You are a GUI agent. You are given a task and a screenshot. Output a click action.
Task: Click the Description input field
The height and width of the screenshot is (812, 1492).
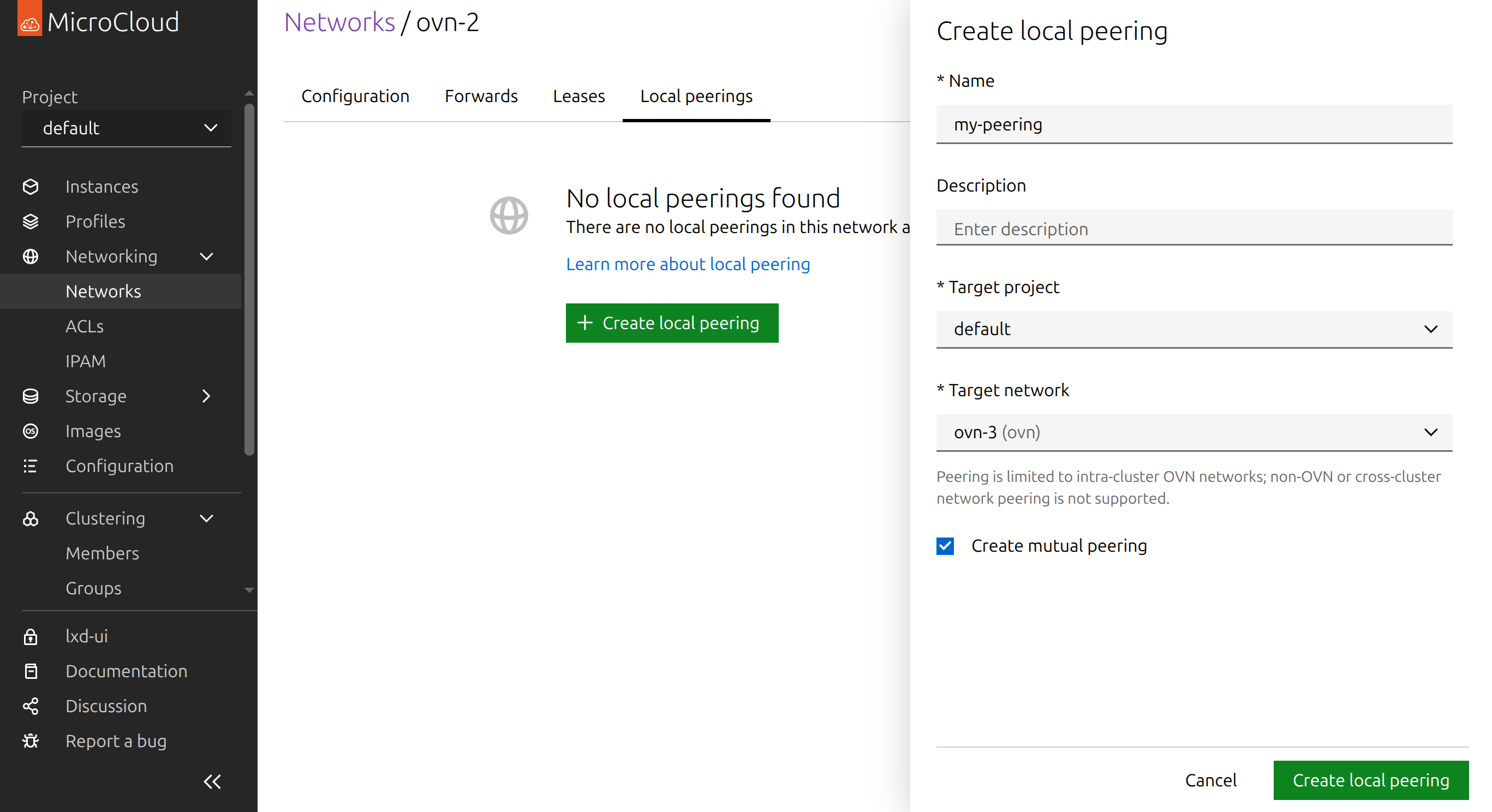click(x=1193, y=229)
